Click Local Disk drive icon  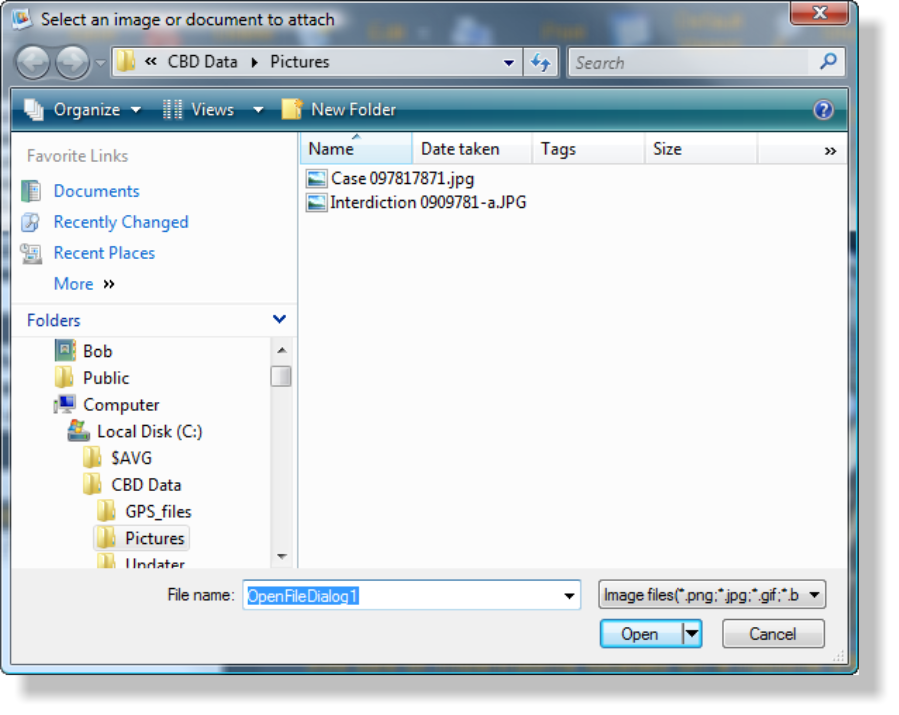79,431
